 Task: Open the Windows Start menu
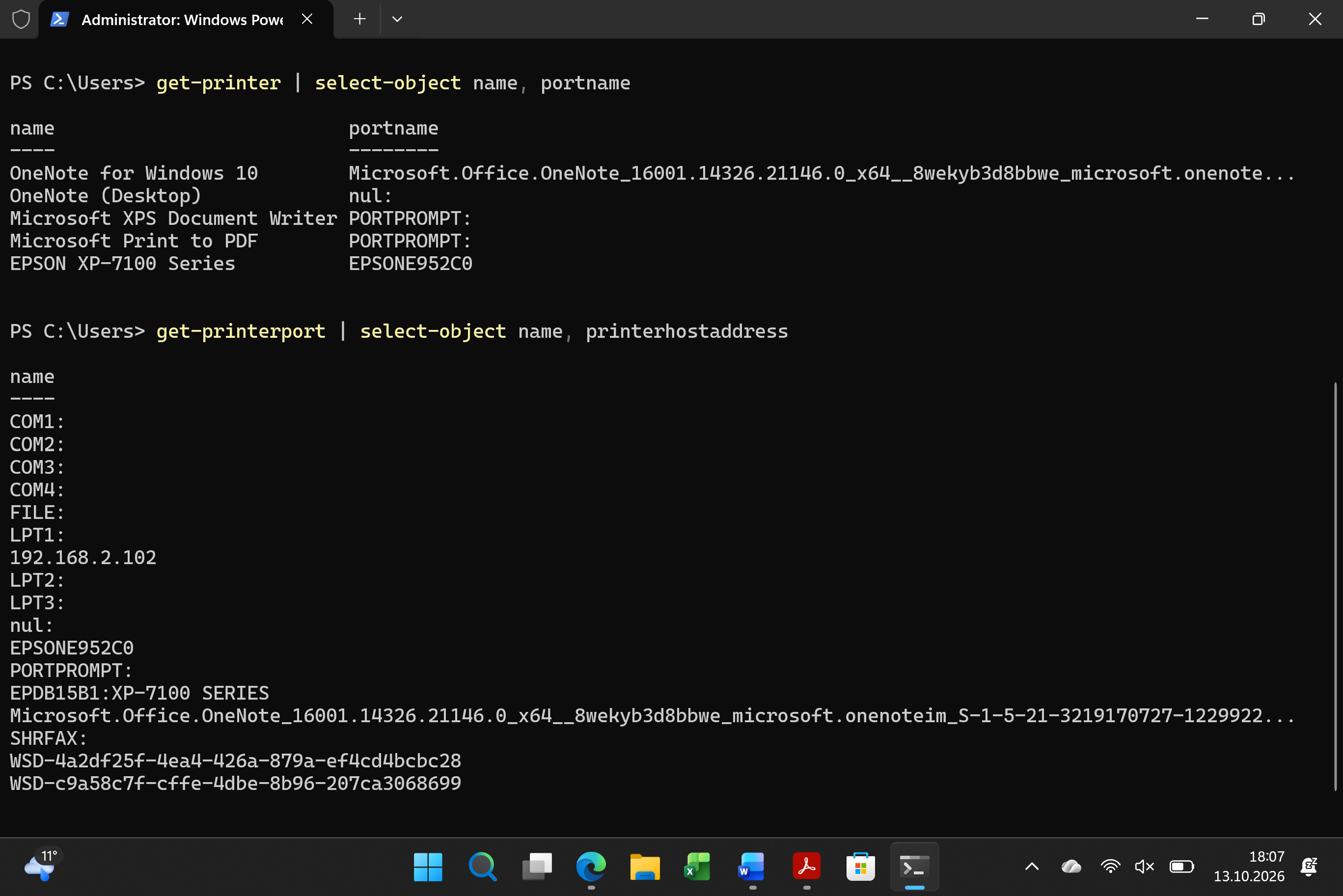tap(428, 867)
